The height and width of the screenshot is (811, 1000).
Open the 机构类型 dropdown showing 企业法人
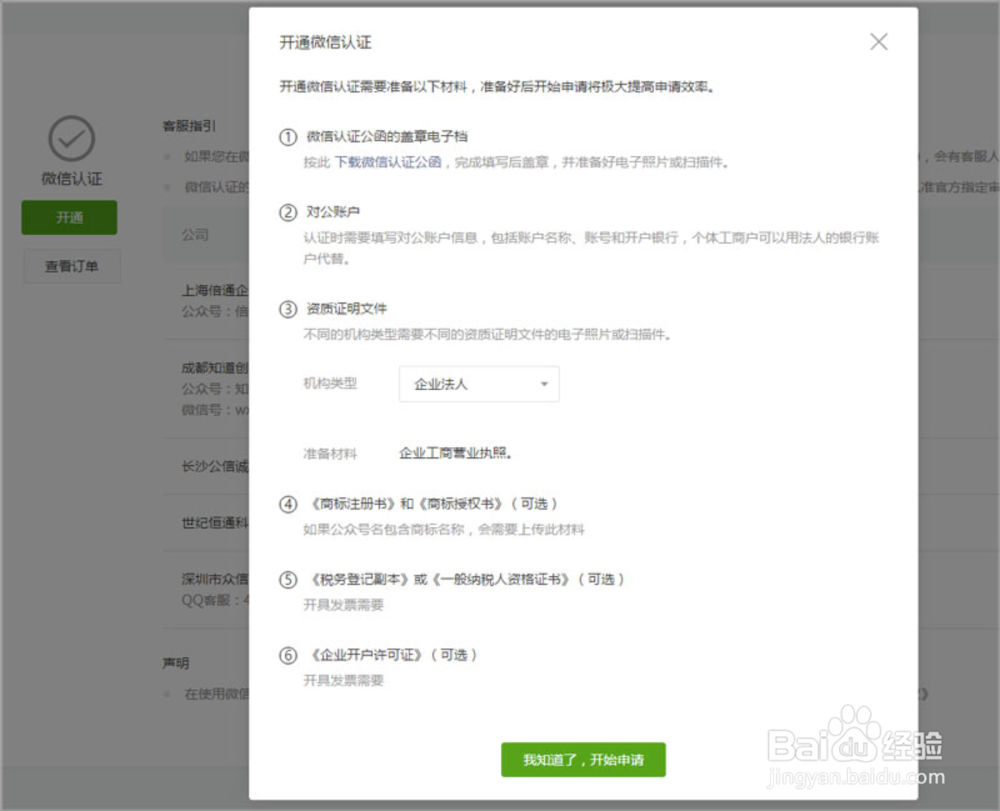[x=478, y=383]
